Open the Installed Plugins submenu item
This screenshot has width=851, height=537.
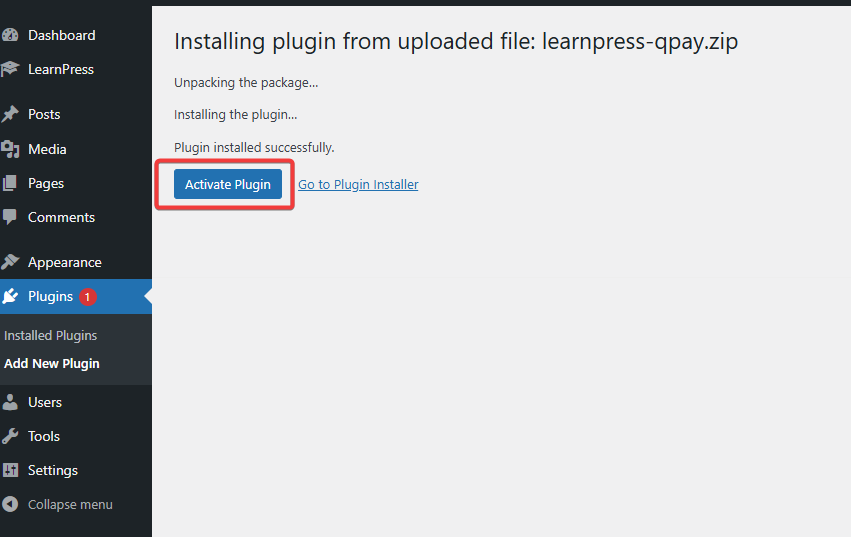coord(50,336)
